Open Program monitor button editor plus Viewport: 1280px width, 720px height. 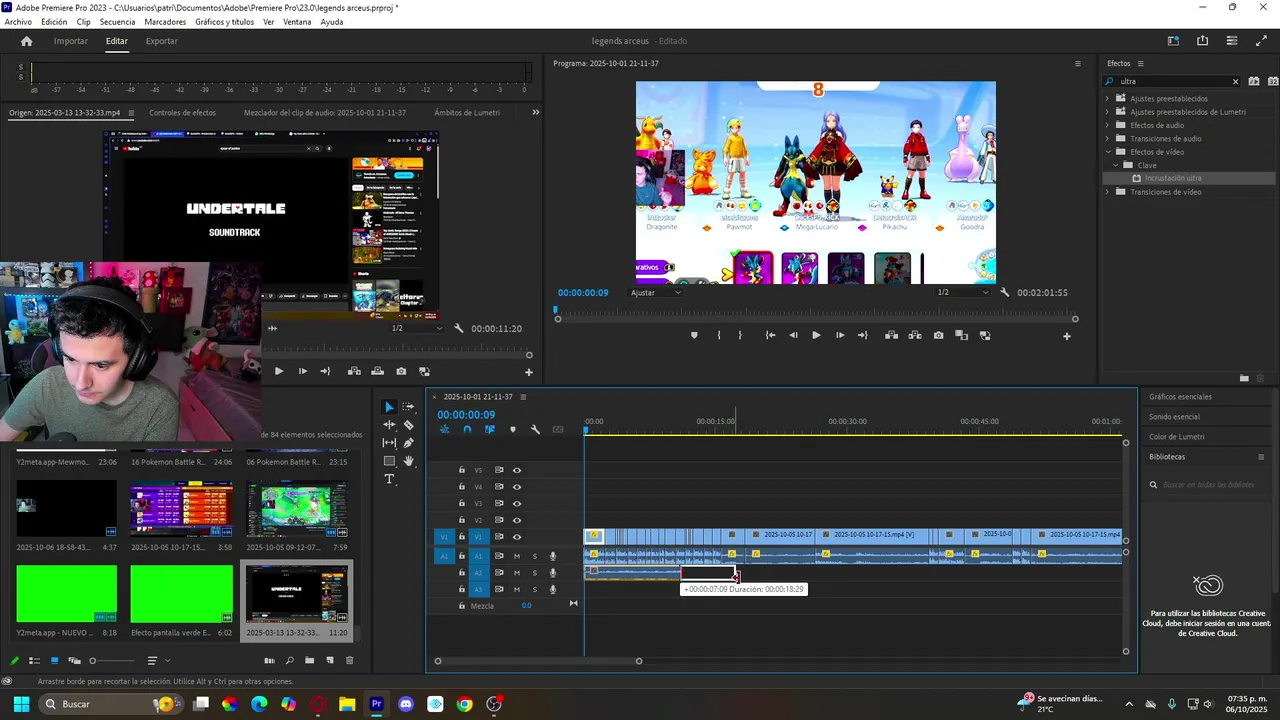1066,336
